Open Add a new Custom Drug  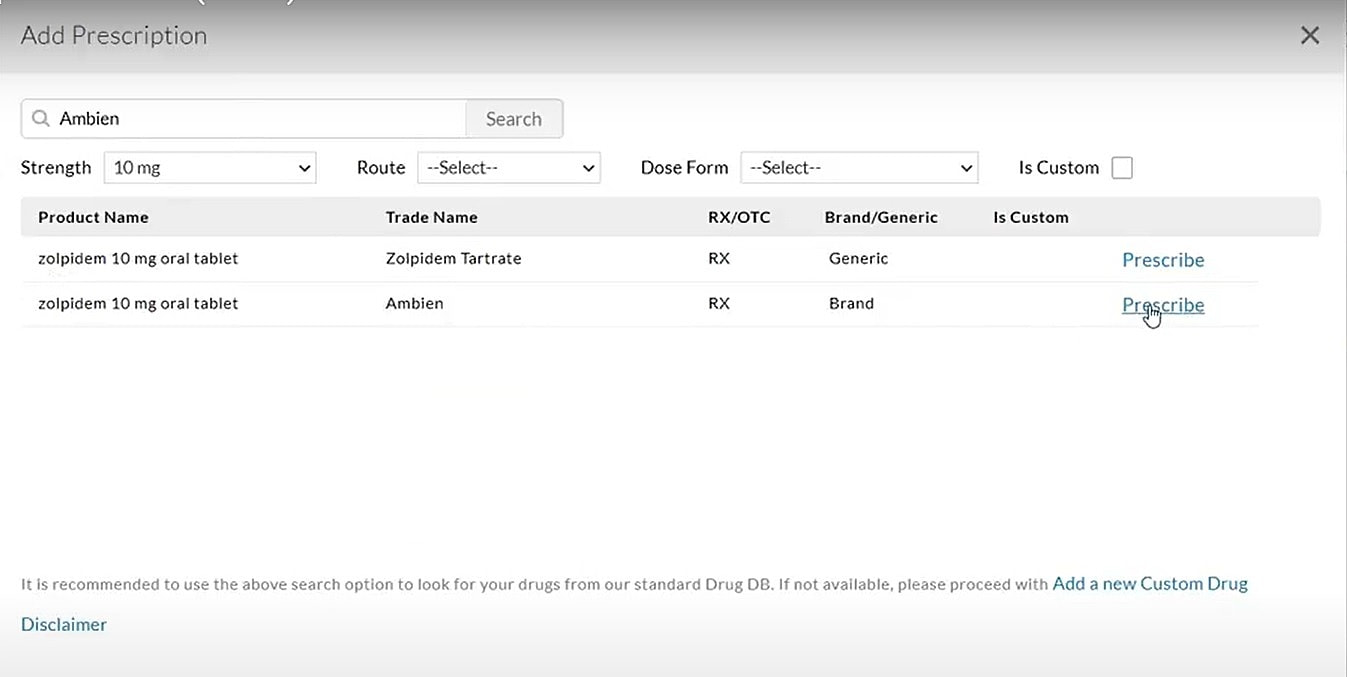(1149, 583)
